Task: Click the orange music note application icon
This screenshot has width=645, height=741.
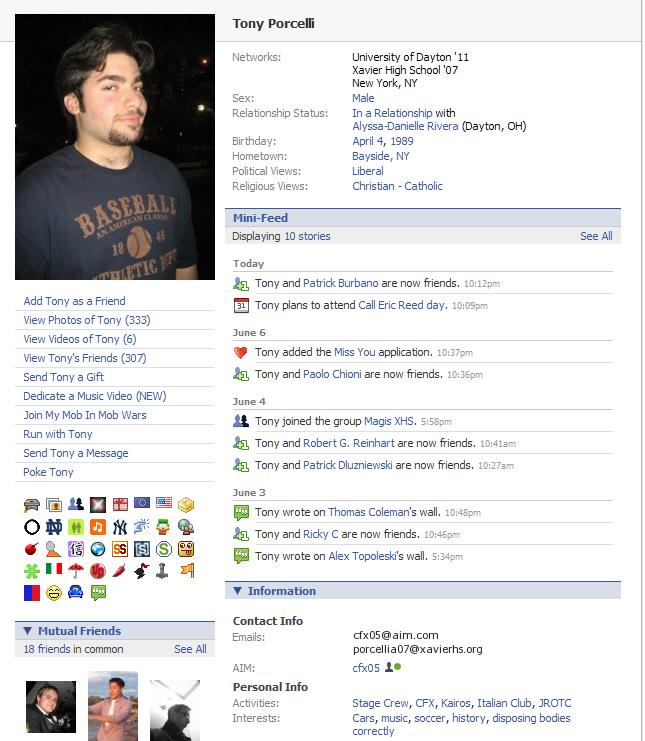Action: (98, 527)
